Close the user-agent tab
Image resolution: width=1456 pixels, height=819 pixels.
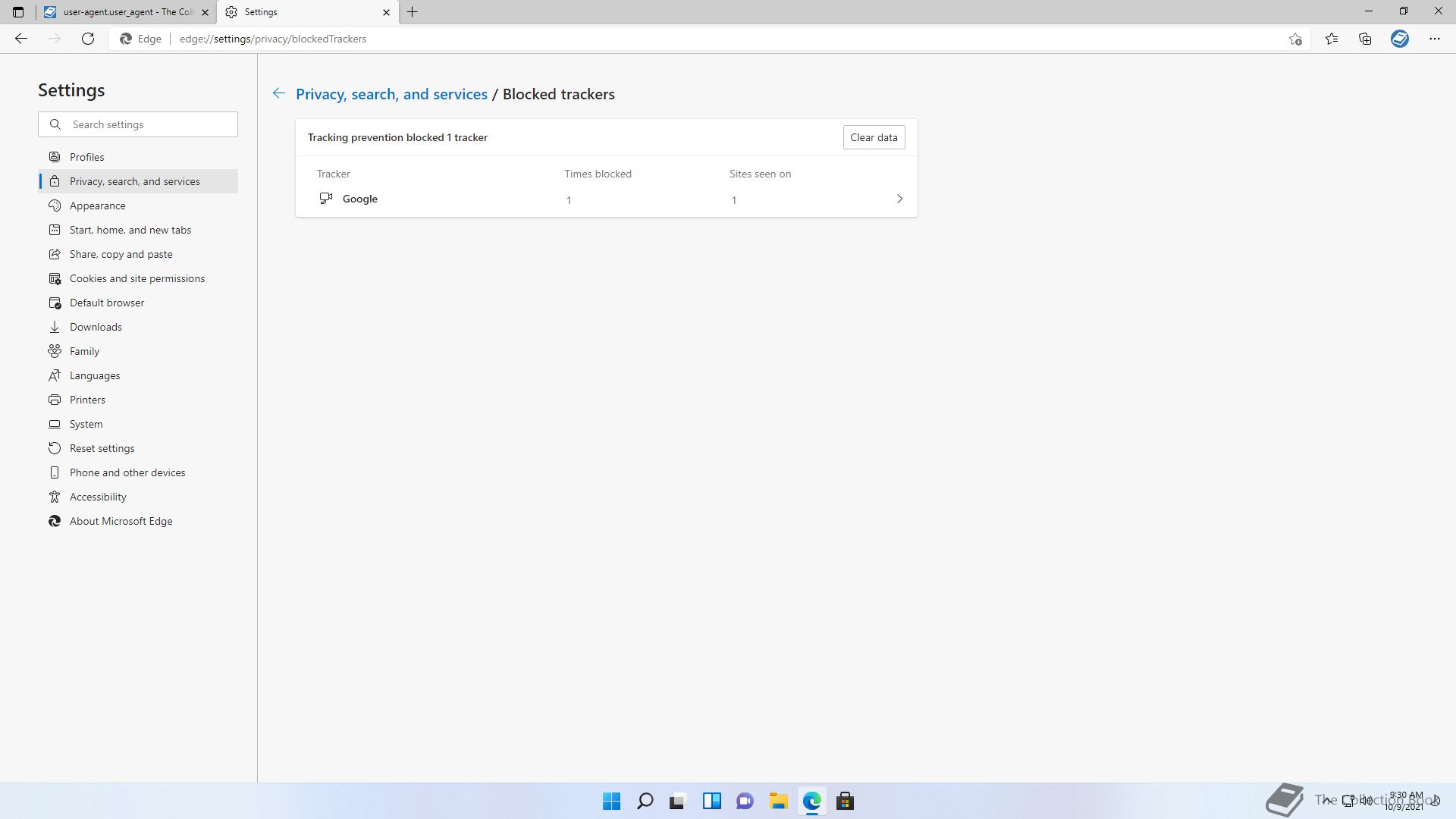tap(205, 12)
